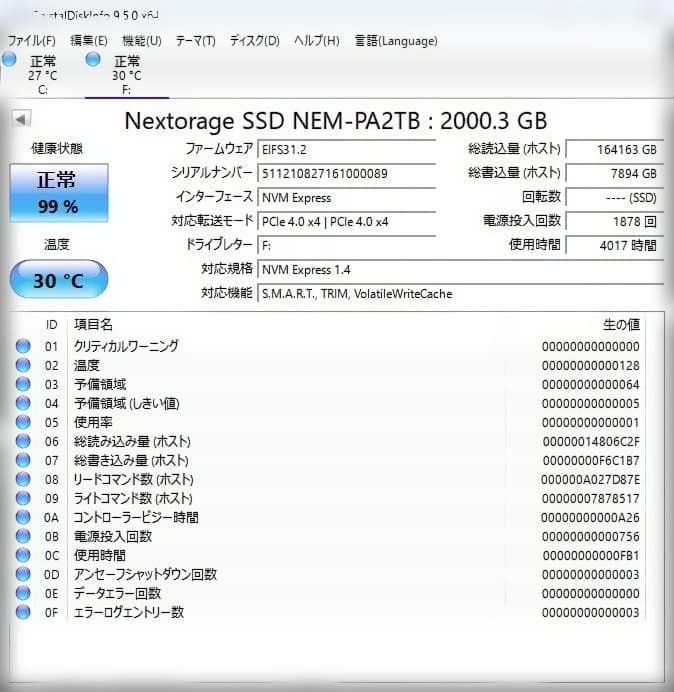Screen dimensions: 674x692
Task: Click raw value 00000000000FB1
Action: [591, 555]
